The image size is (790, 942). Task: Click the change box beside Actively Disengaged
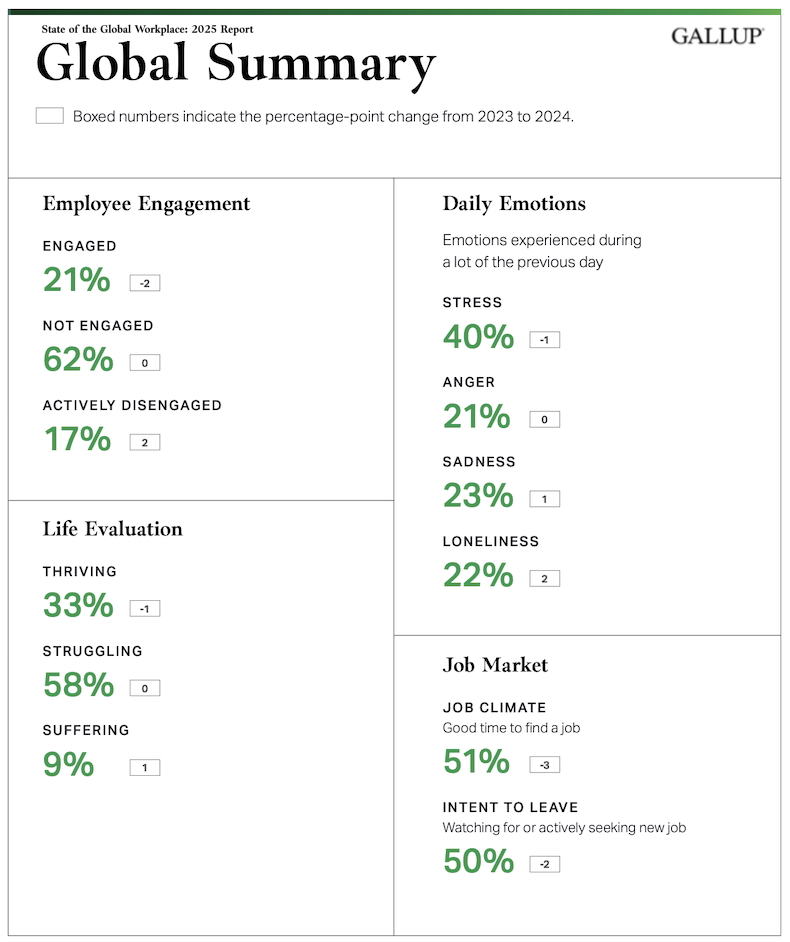click(145, 442)
